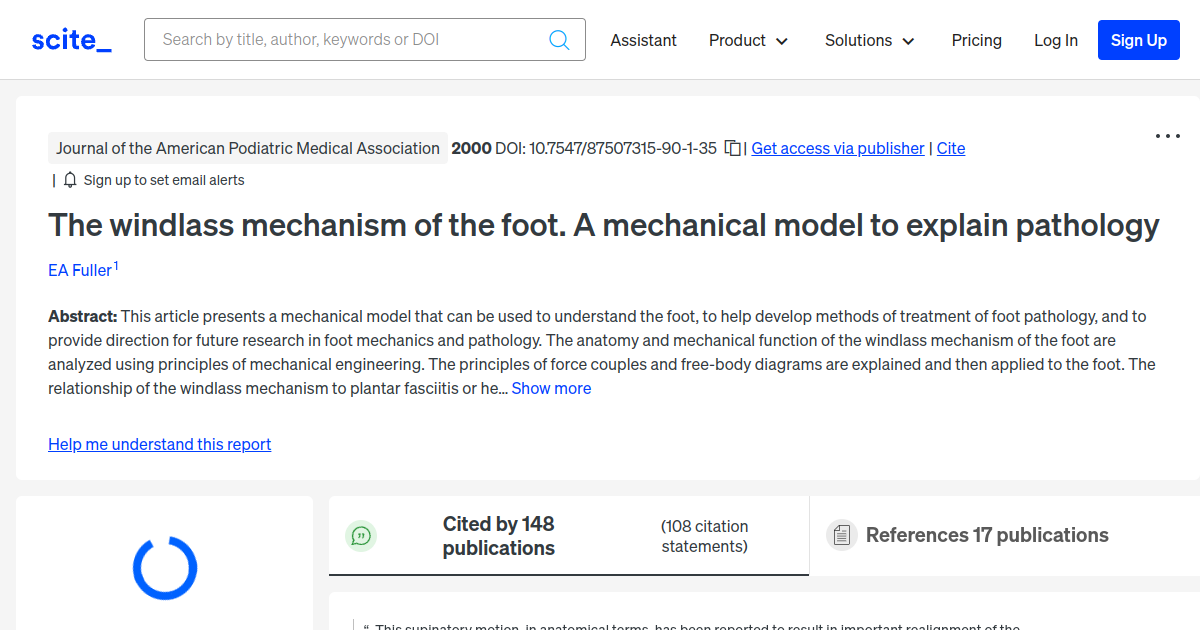Click Help me understand this report
1200x630 pixels.
pyautogui.click(x=159, y=444)
